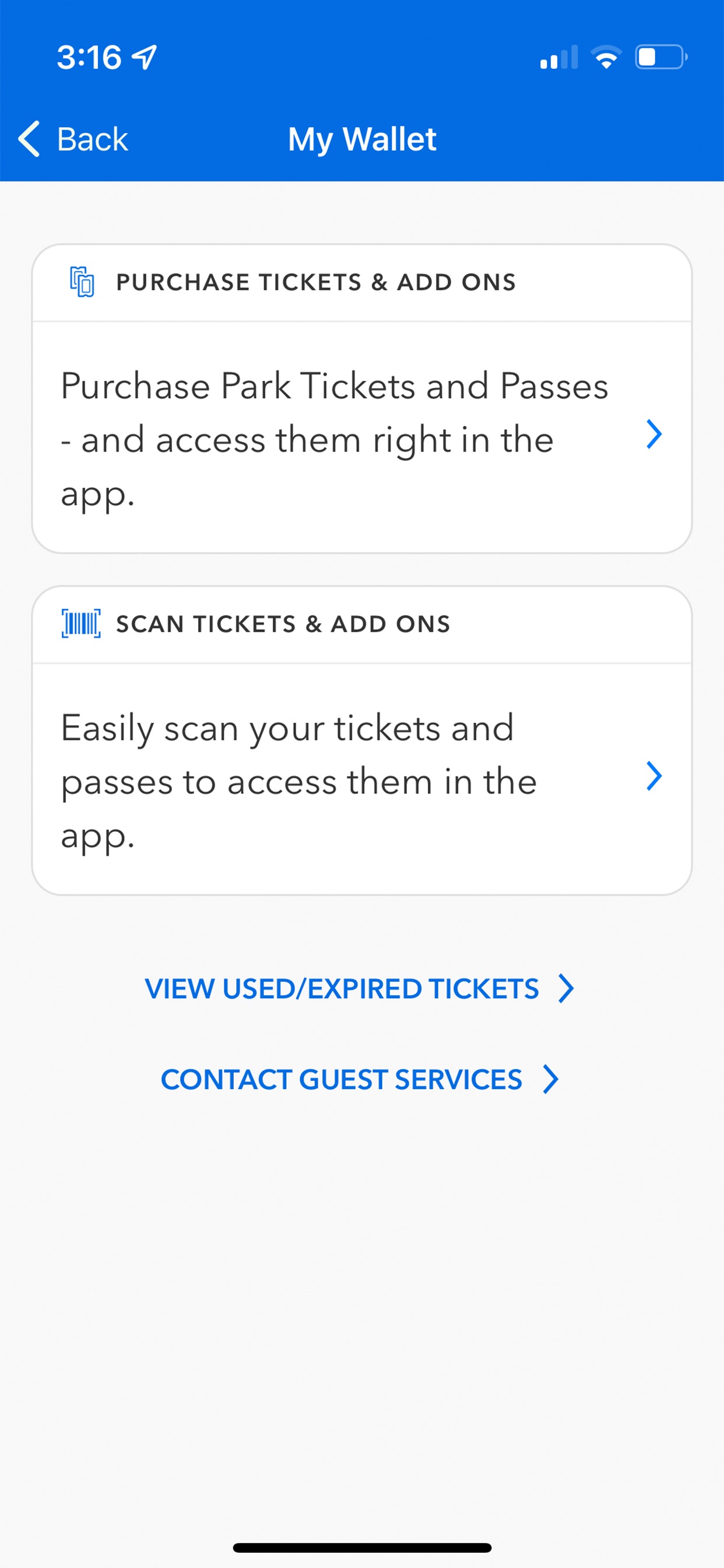Screen dimensions: 724x1568
Task: Tap the location arrow in the status bar
Action: point(145,57)
